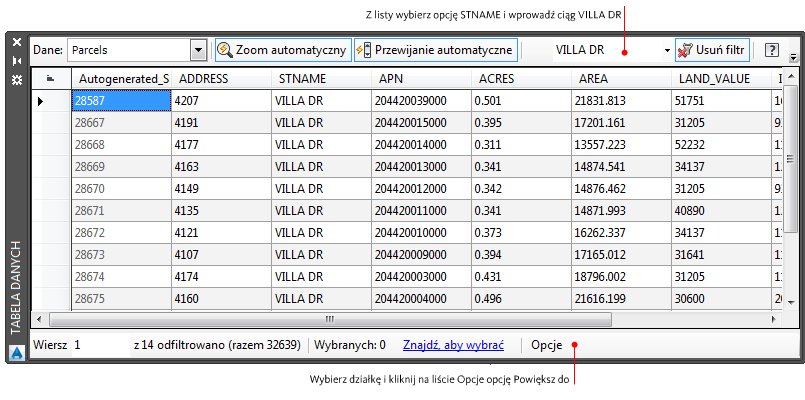This screenshot has width=805, height=400.
Task: Click the vertical scrollbar down arrow
Action: click(x=790, y=302)
